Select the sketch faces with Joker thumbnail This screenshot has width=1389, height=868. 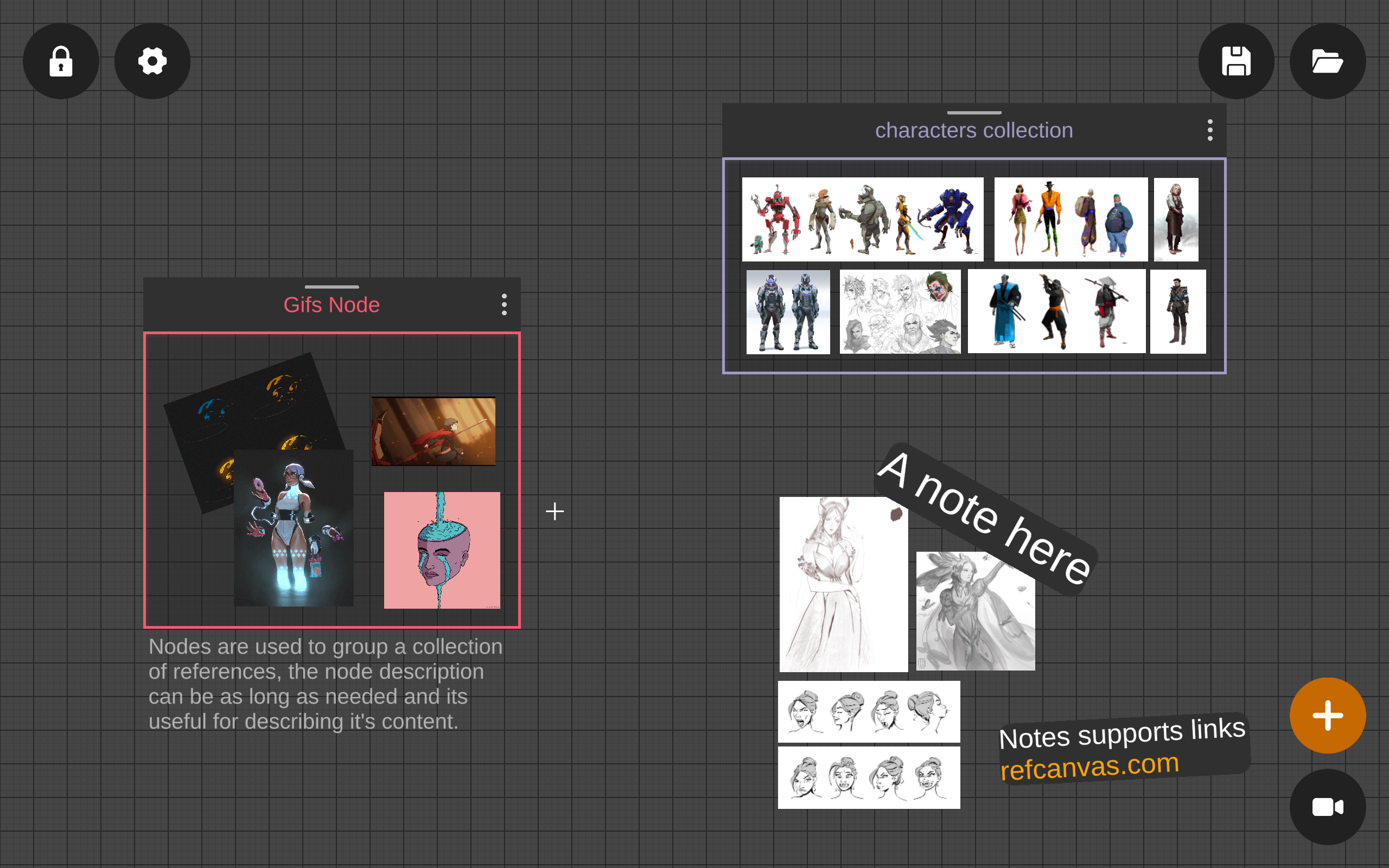[x=900, y=312]
